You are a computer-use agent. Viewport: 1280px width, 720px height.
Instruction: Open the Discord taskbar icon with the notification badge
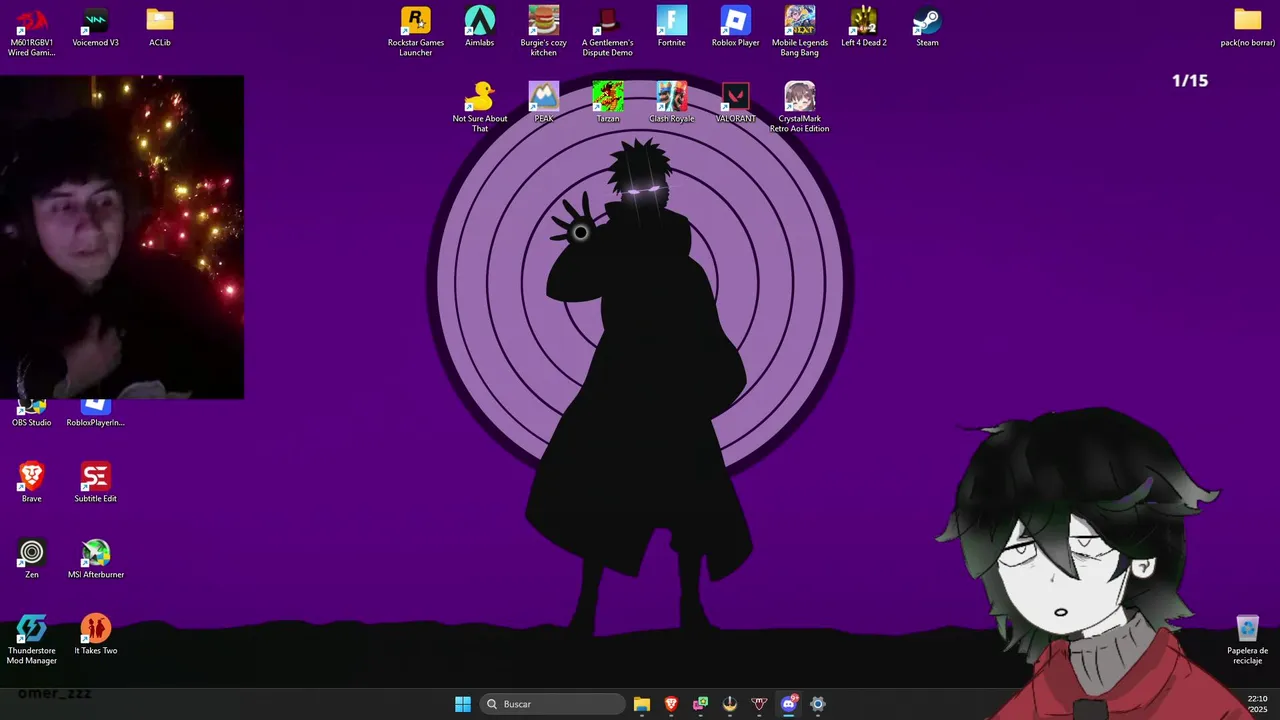(789, 704)
